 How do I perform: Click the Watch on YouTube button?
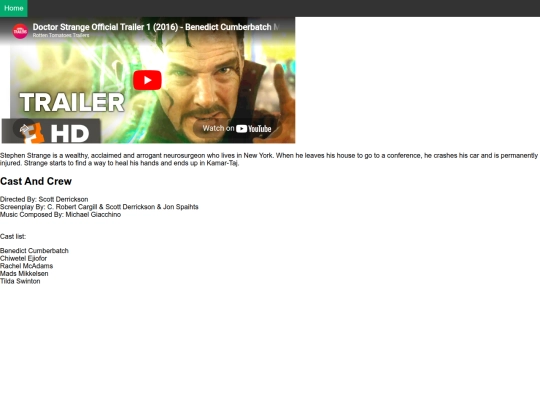coord(237,129)
